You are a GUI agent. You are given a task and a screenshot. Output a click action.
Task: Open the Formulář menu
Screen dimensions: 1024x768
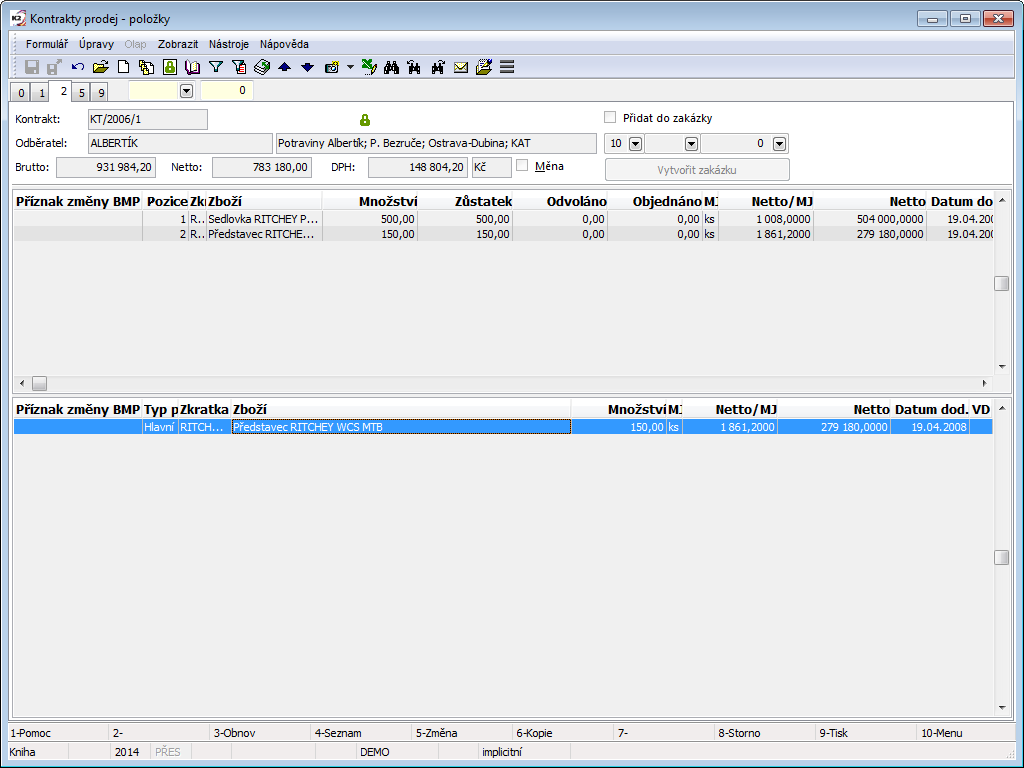pyautogui.click(x=47, y=44)
